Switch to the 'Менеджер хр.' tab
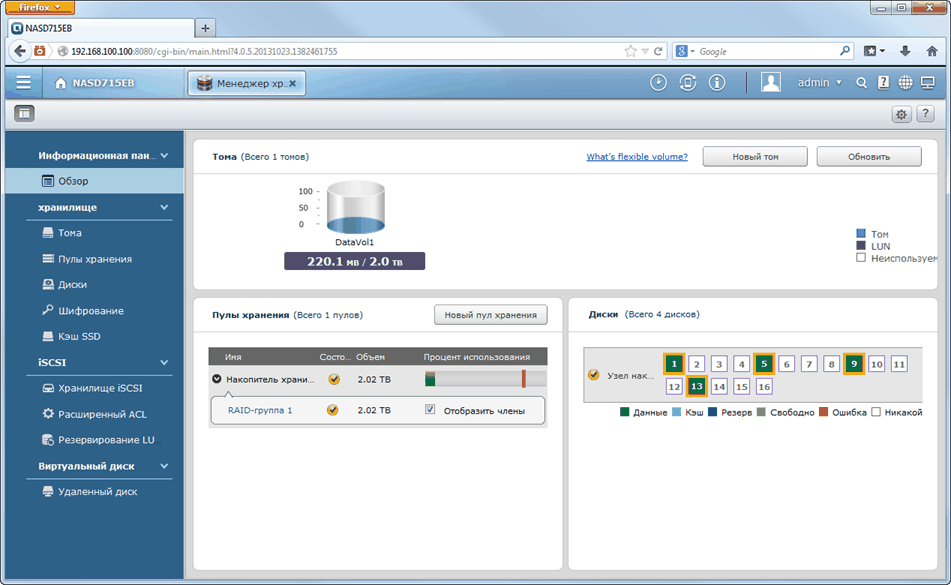Screen dimensions: 951x585 (x=245, y=84)
